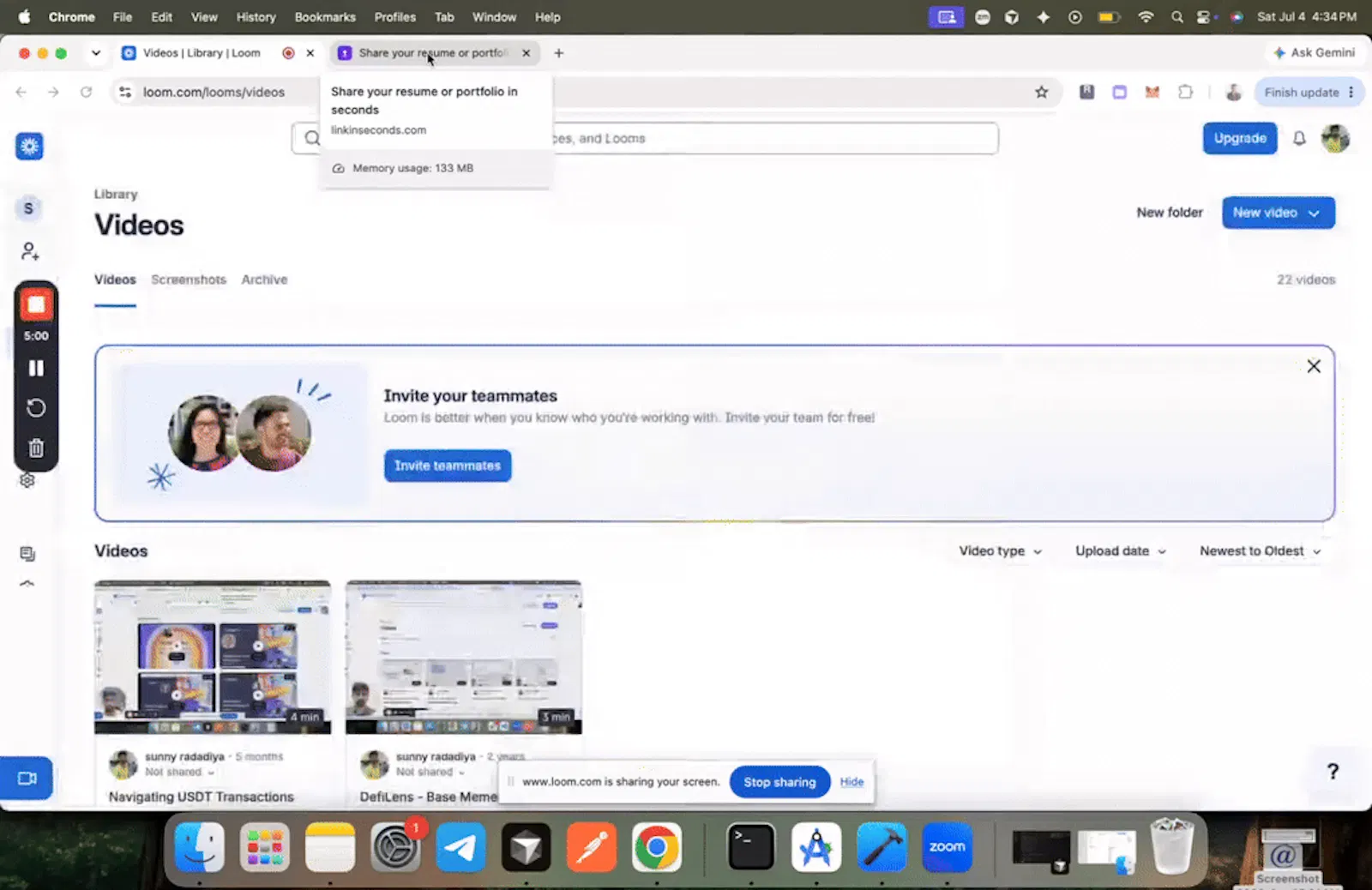Open Terminal from the dock
Image resolution: width=1372 pixels, height=890 pixels.
[x=751, y=847]
